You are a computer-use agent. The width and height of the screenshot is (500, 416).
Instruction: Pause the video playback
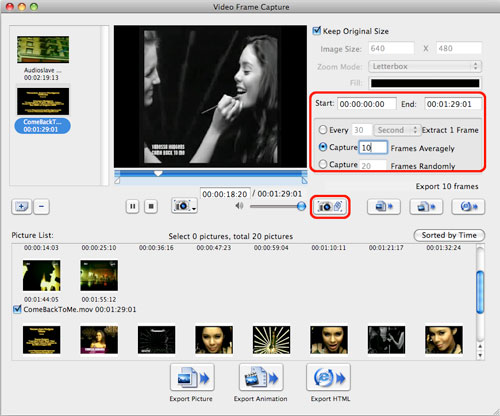(132, 207)
